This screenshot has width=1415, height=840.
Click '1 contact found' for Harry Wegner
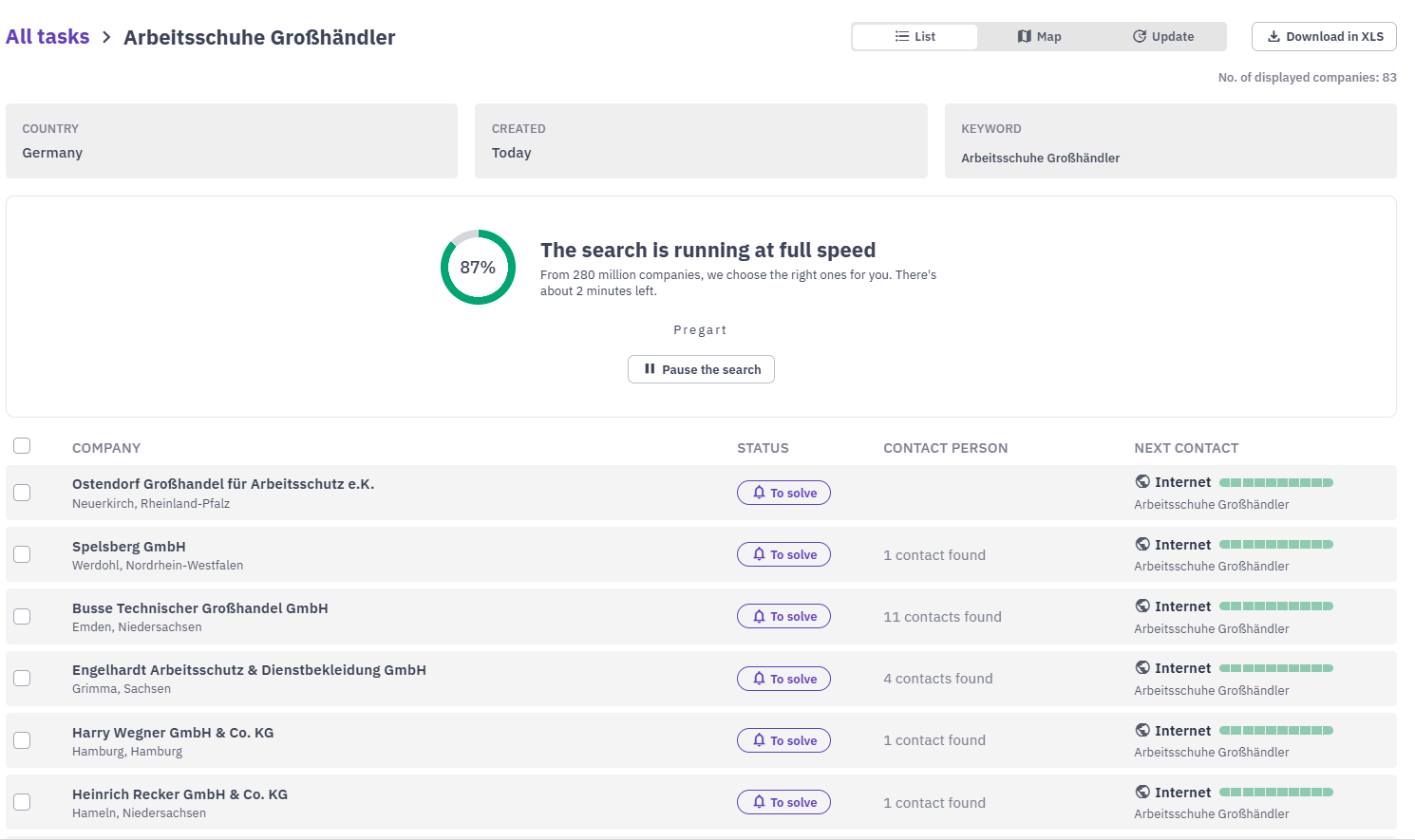(934, 740)
